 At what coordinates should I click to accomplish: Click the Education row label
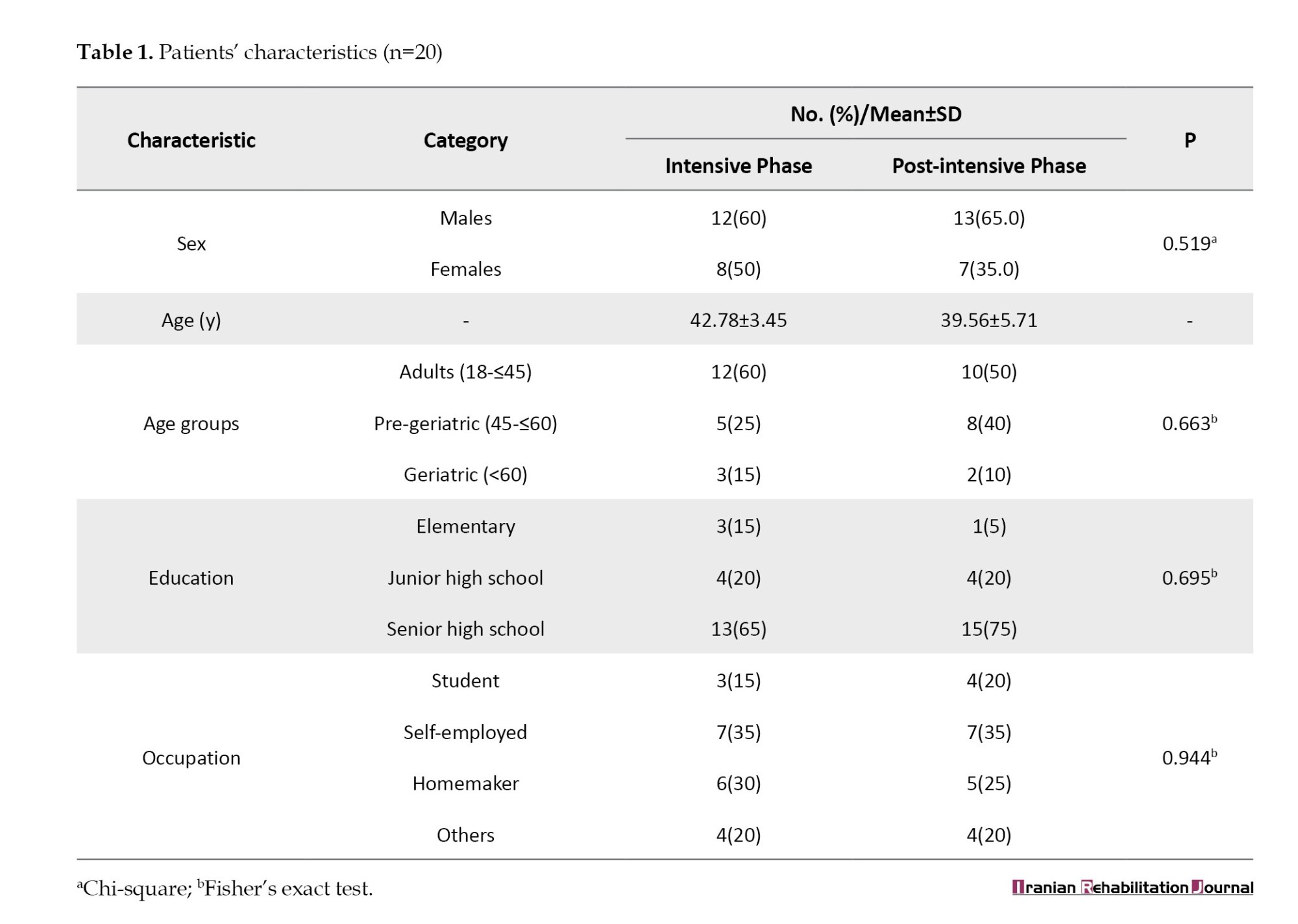click(191, 577)
